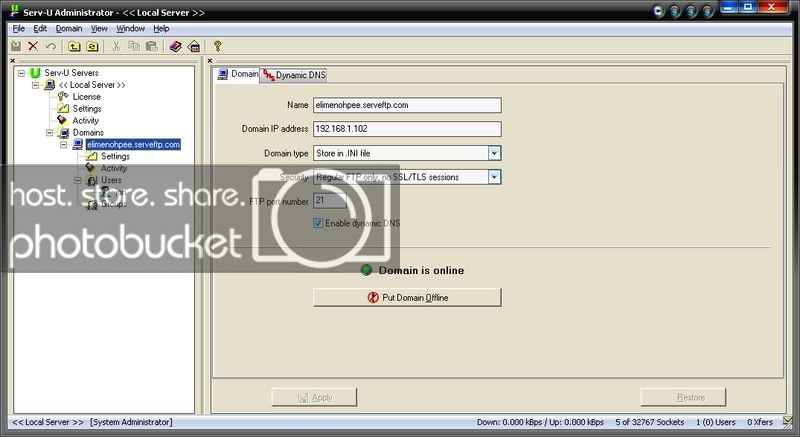800x437 pixels.
Task: Select Activity under elimenohpee.serveftp.com
Action: [113, 168]
